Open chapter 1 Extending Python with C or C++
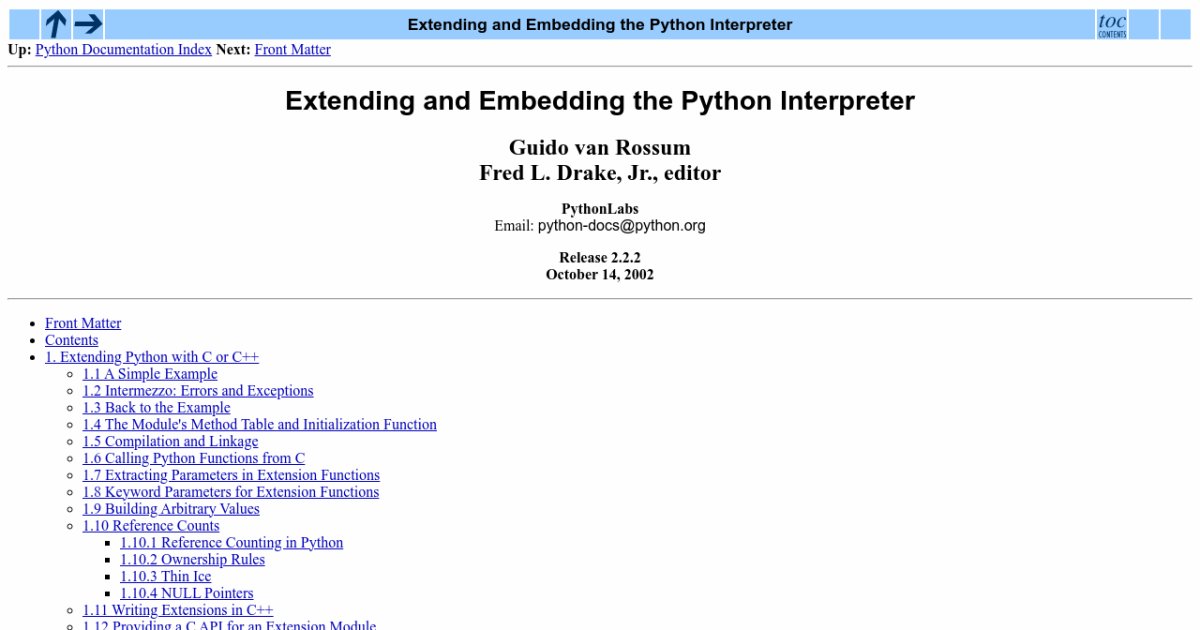 152,357
